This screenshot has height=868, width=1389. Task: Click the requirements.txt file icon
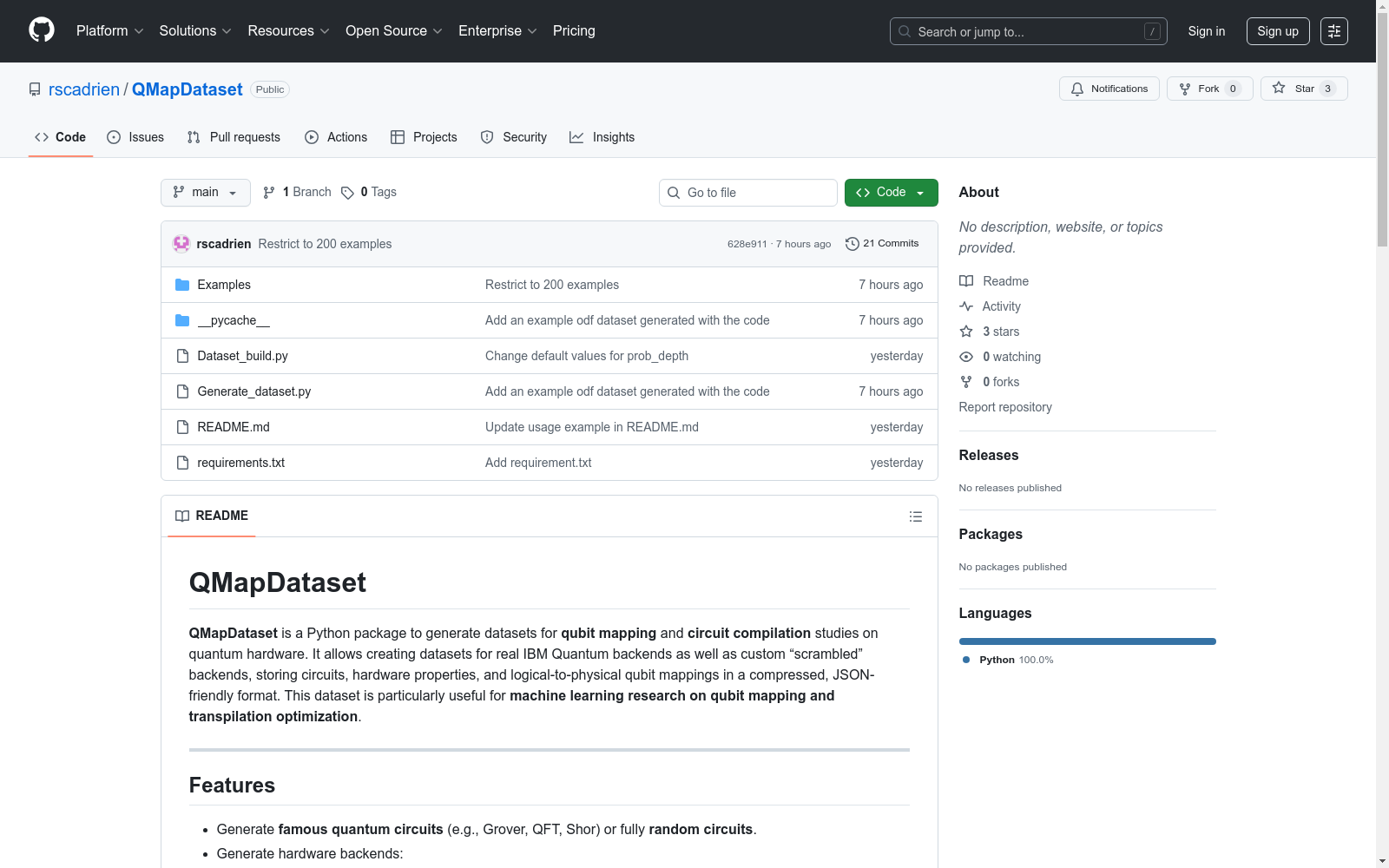(182, 463)
